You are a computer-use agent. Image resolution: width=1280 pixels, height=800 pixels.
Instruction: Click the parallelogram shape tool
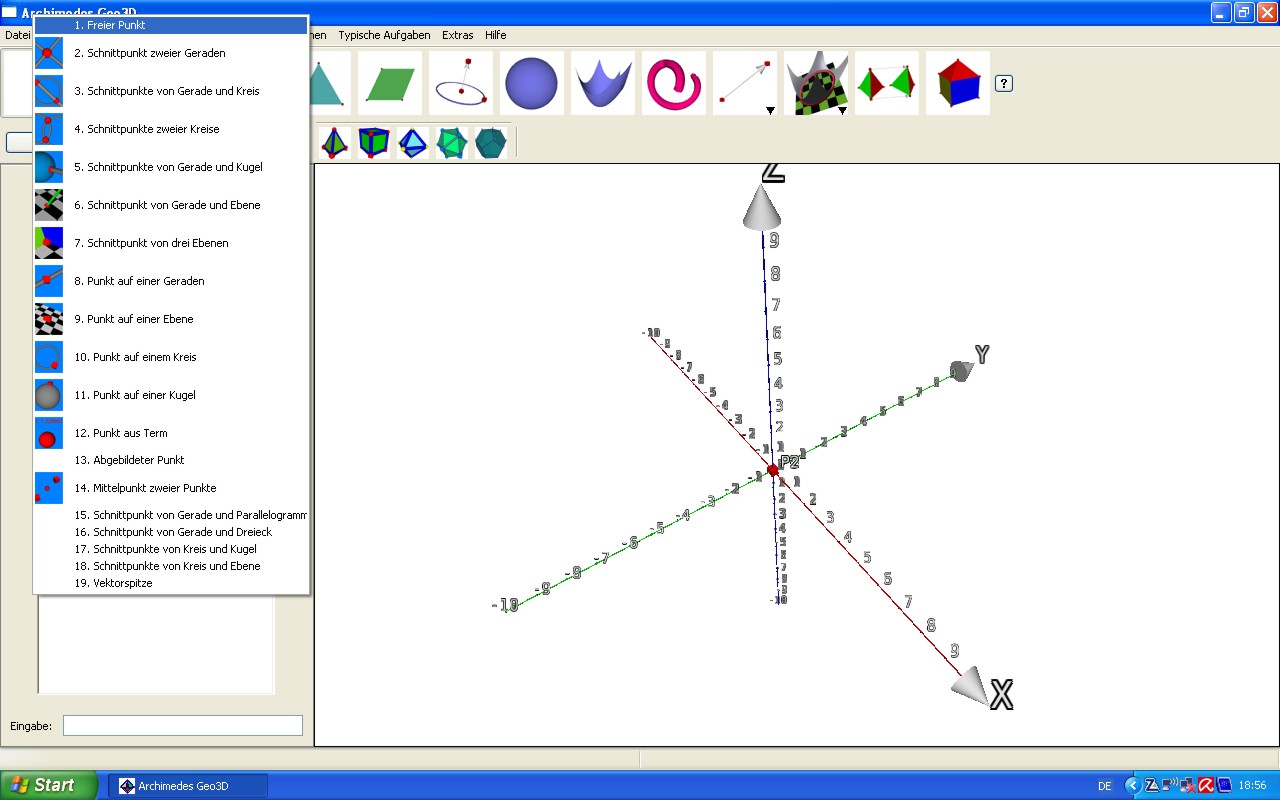390,83
